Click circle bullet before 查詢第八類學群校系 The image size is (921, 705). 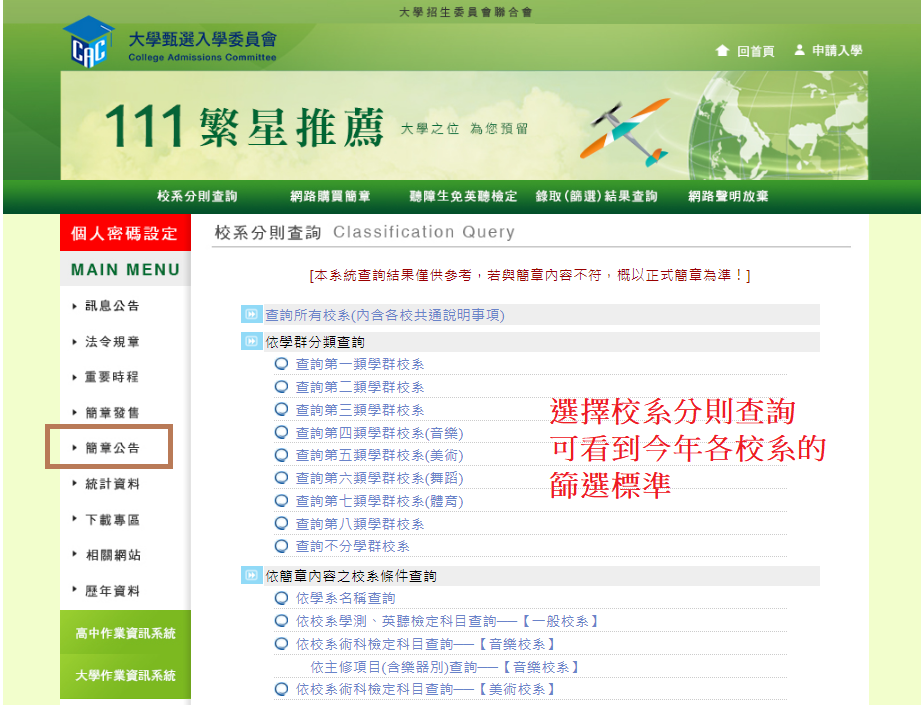click(x=281, y=523)
